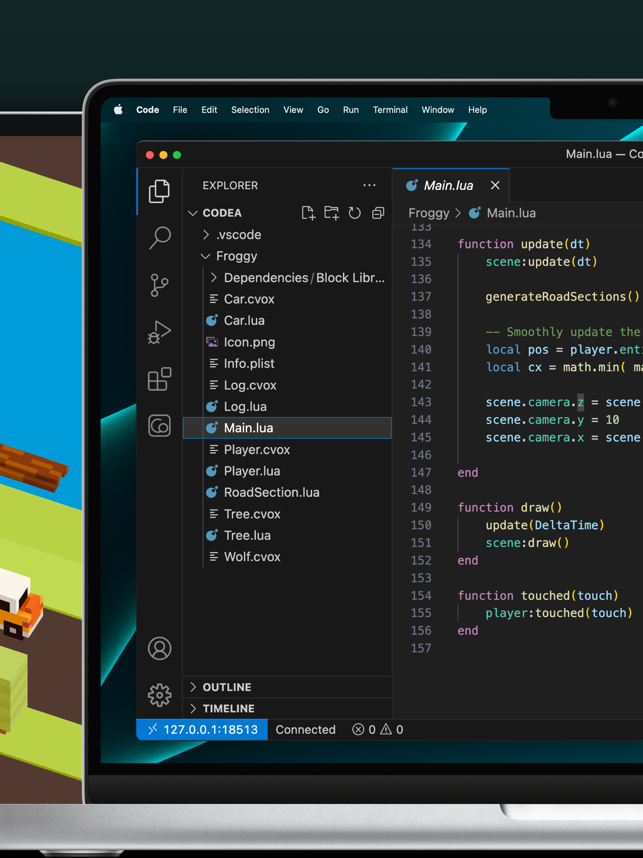
Task: Open the Manage settings gear
Action: (x=159, y=694)
